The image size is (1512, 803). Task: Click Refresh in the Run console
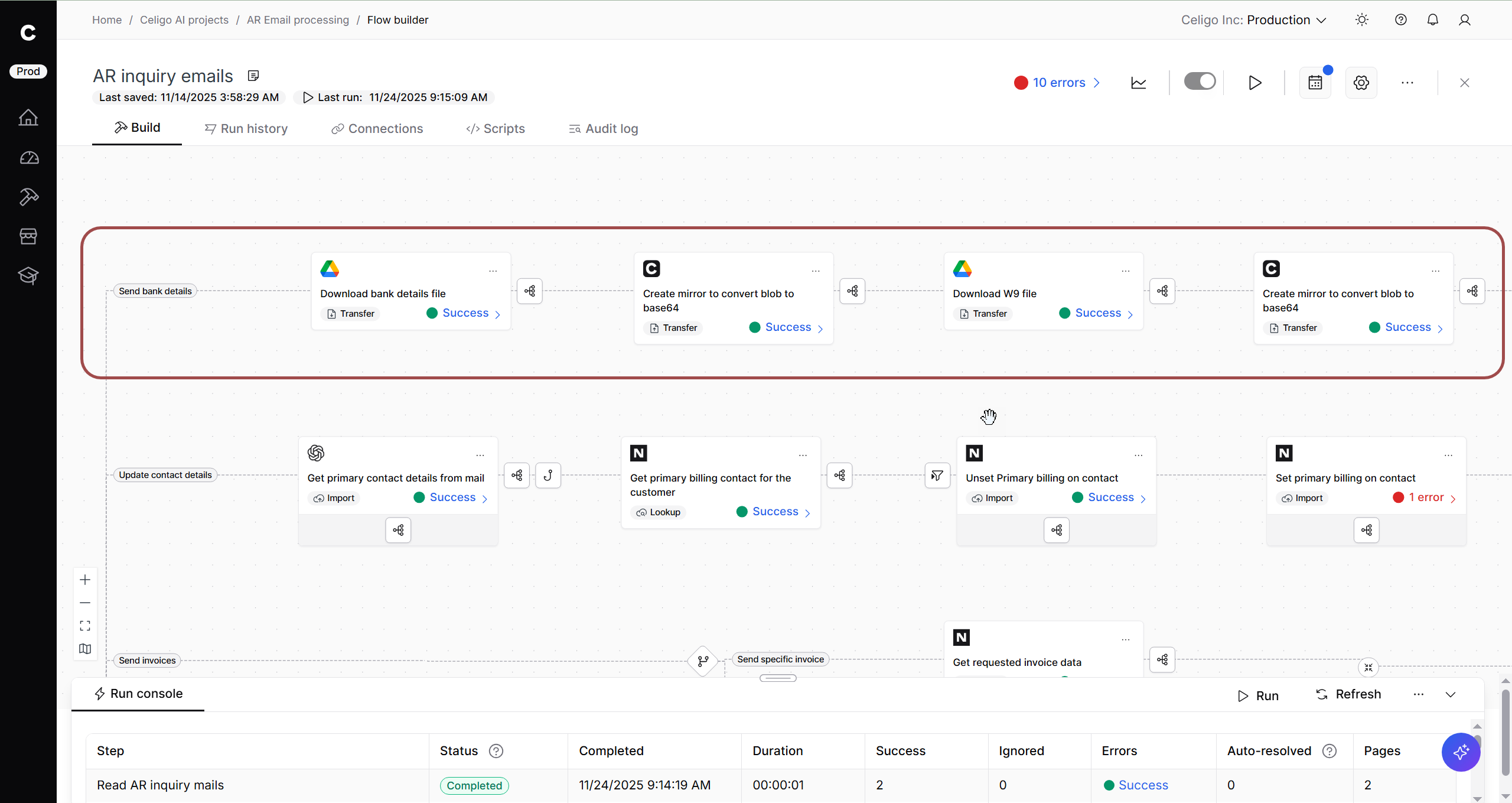click(x=1348, y=694)
